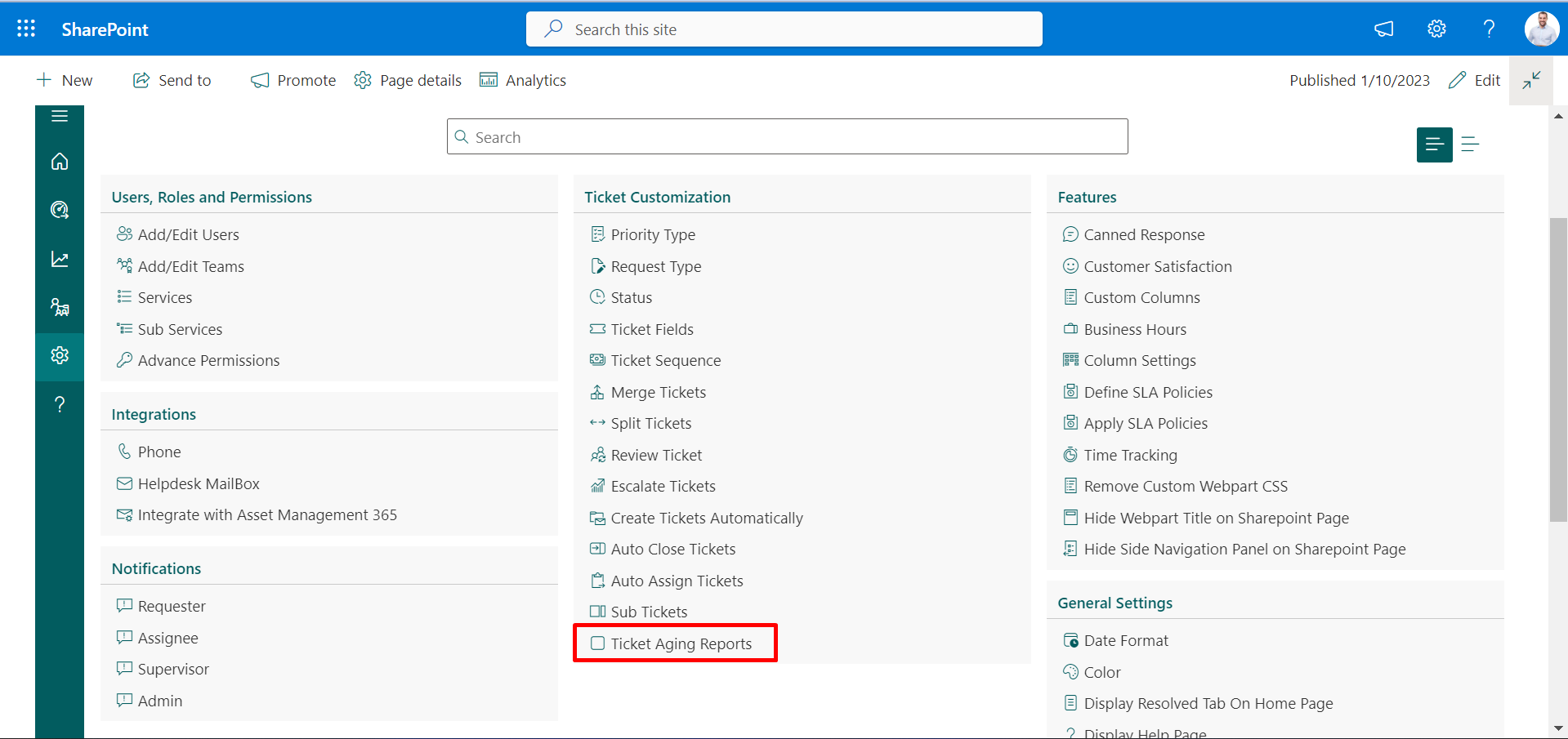Click the Escalate Tickets icon
Image resolution: width=1568 pixels, height=739 pixels.
pyautogui.click(x=598, y=486)
